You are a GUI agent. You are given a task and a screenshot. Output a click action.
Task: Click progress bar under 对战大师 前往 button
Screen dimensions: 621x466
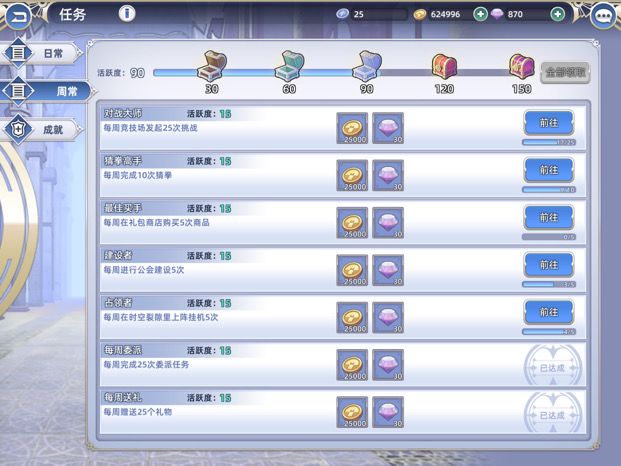click(549, 142)
